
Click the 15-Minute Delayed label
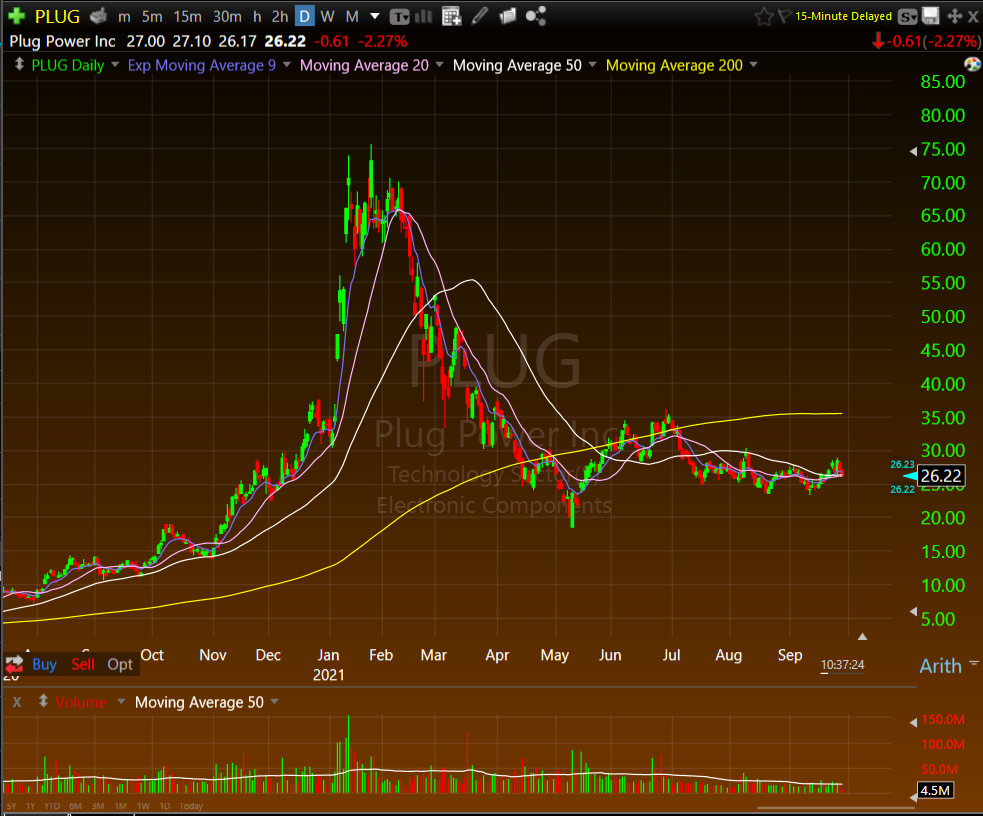pyautogui.click(x=843, y=16)
